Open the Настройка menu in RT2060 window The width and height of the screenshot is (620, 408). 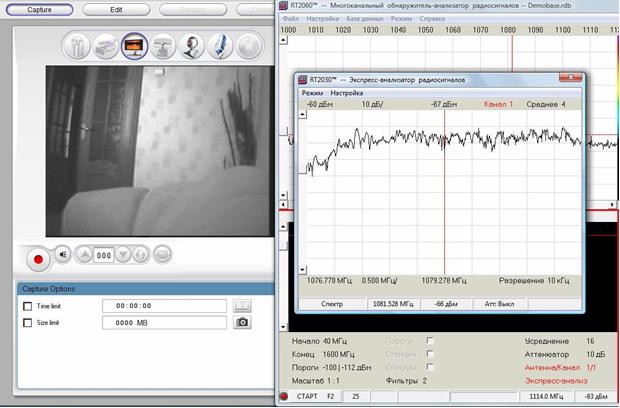tap(323, 19)
